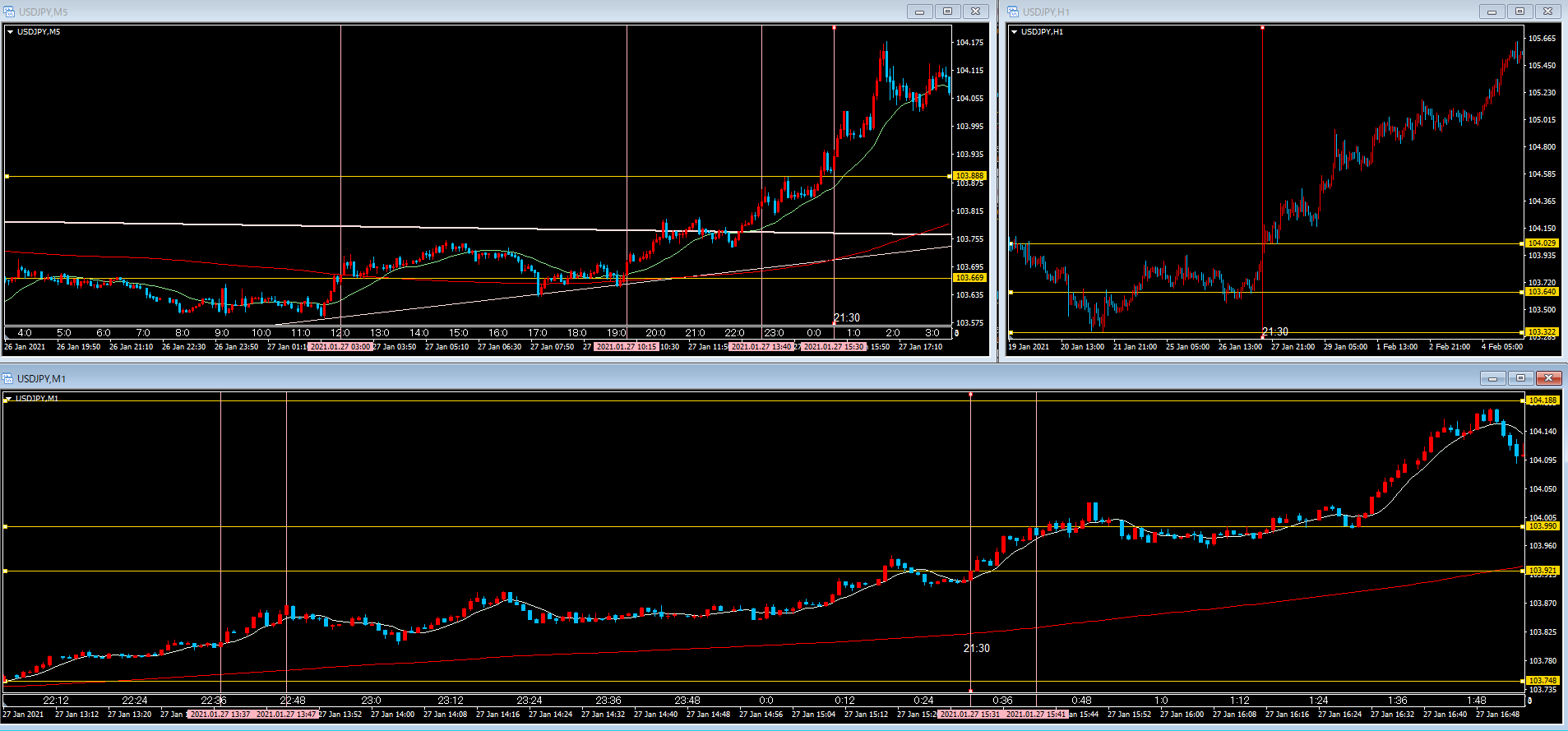Click the USDJPY,M5 window title icon
1568x731 pixels.
[10, 12]
